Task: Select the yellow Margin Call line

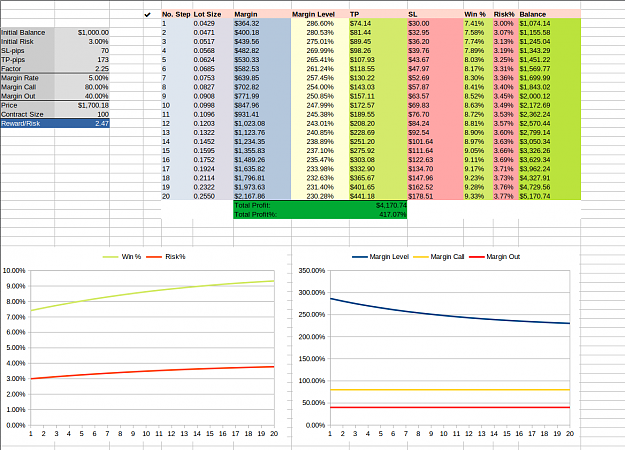Action: [x=450, y=390]
